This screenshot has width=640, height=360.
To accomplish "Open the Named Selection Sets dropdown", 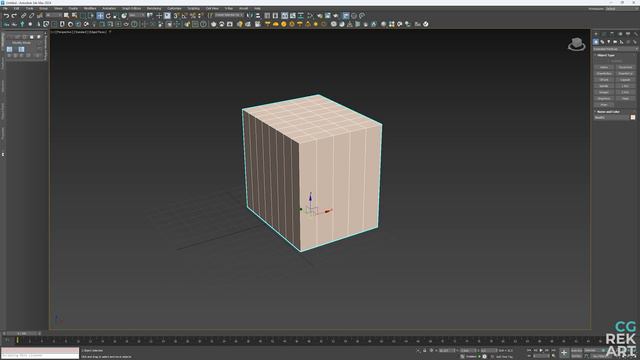I will pos(229,16).
